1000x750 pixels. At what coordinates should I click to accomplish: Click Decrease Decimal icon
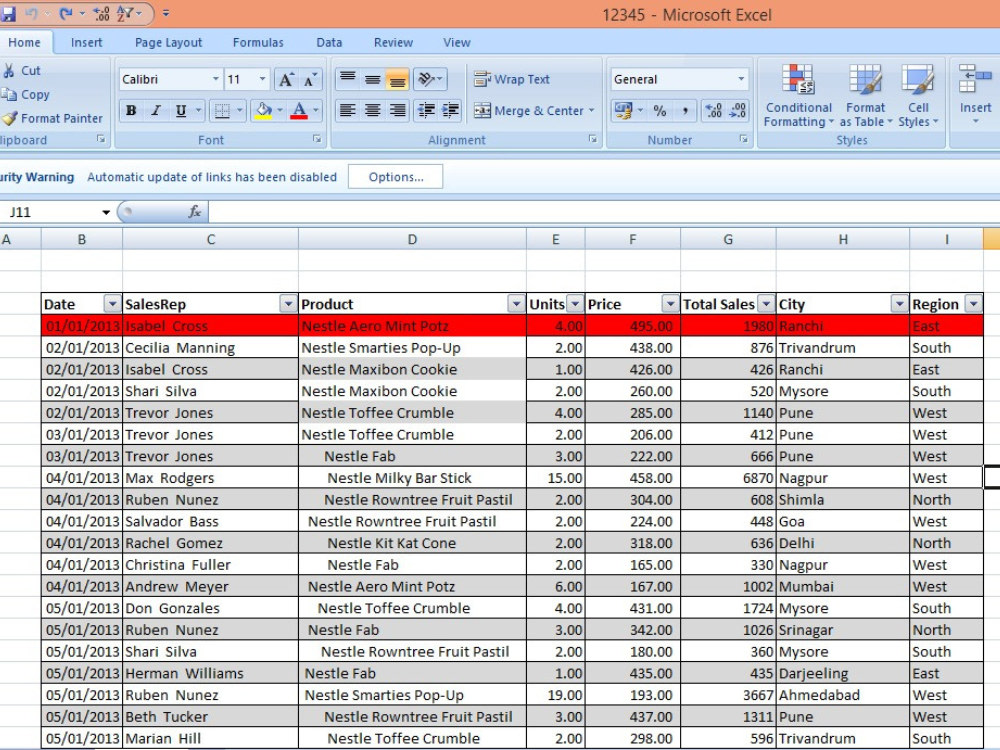[x=737, y=110]
